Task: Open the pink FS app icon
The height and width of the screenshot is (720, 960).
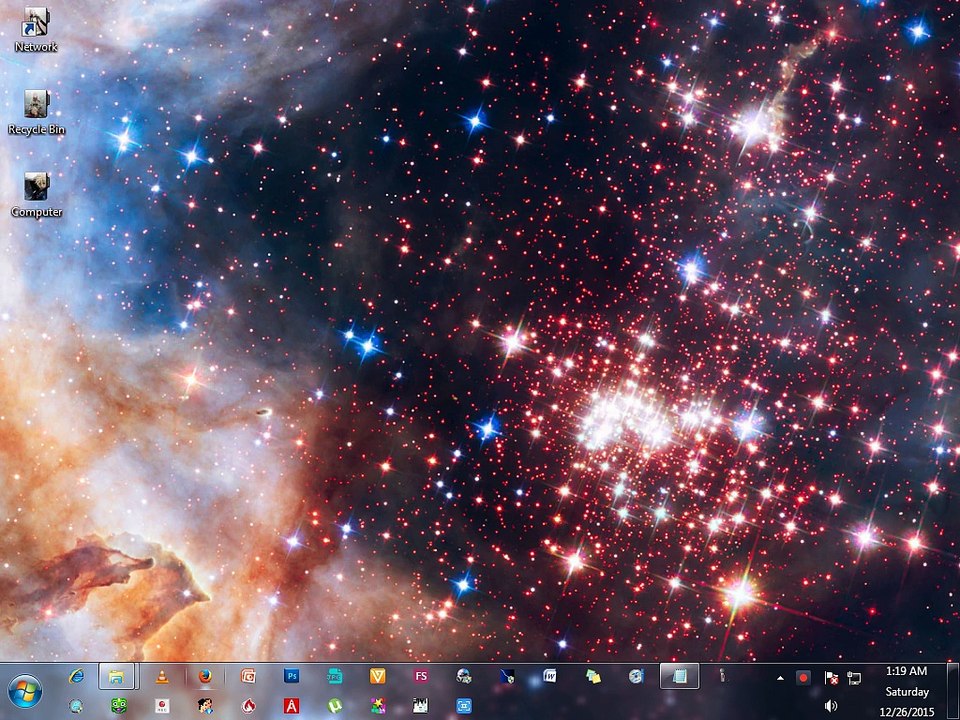Action: (x=421, y=676)
